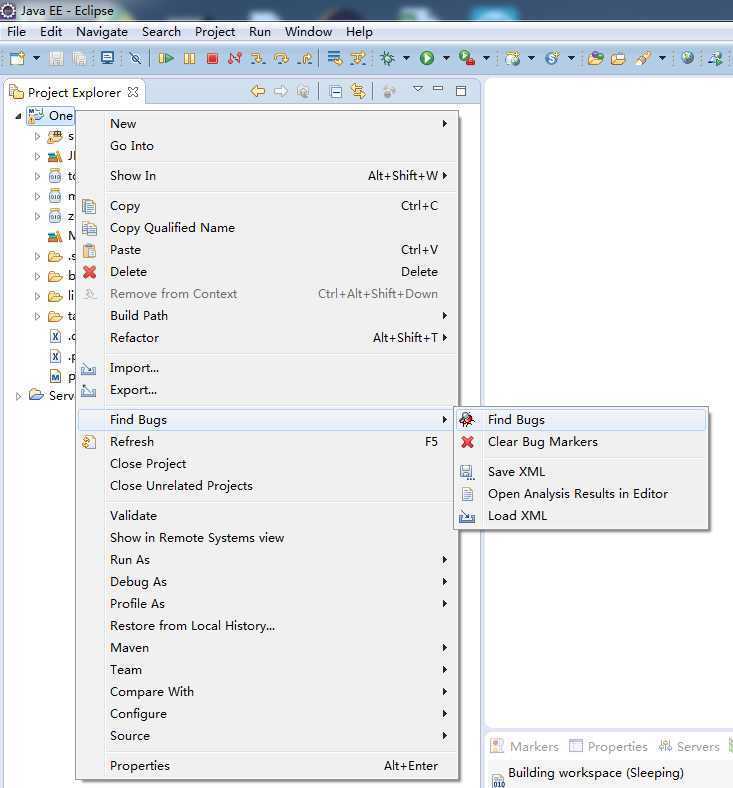Image resolution: width=733 pixels, height=788 pixels.
Task: Open the Window menu
Action: point(308,32)
